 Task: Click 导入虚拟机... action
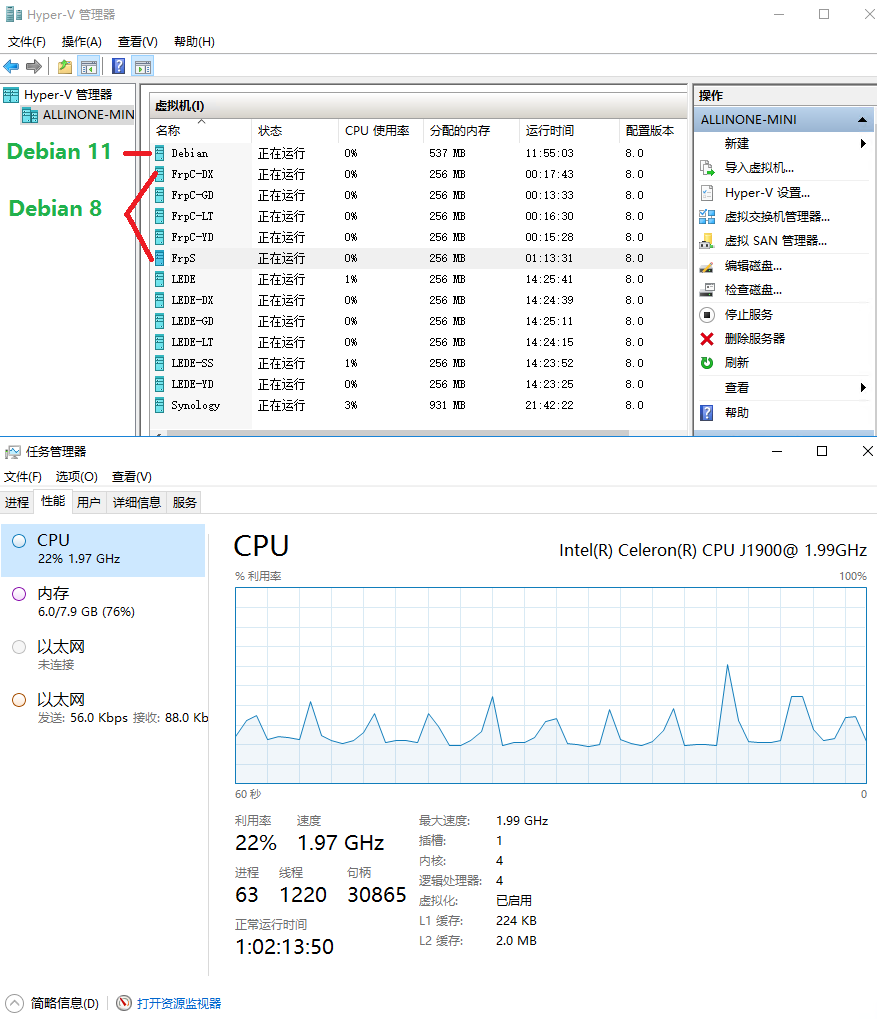[x=759, y=168]
